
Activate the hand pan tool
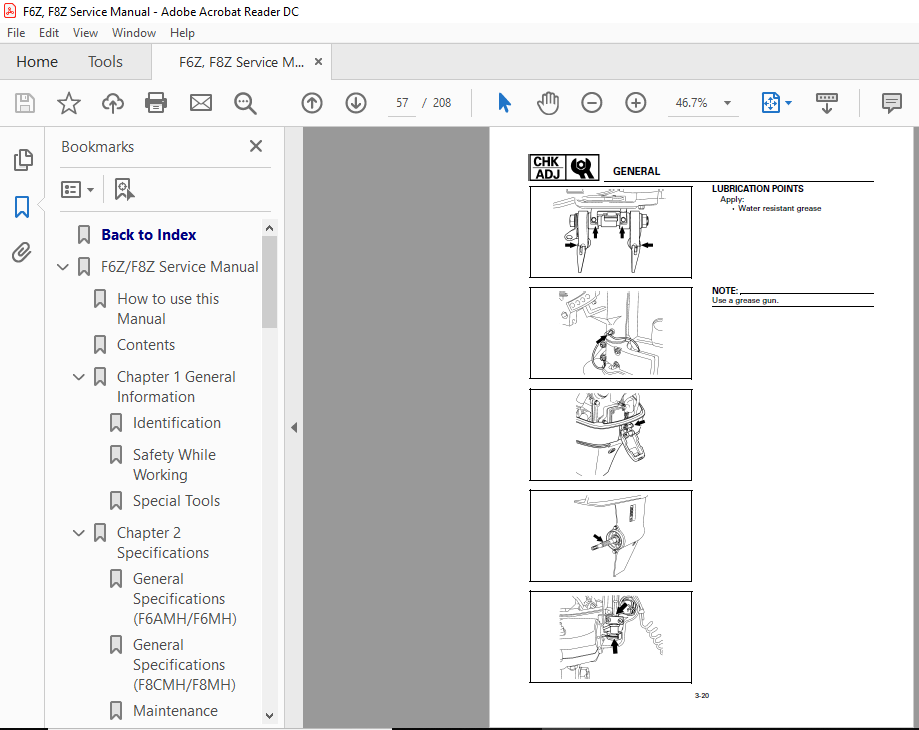tap(548, 103)
